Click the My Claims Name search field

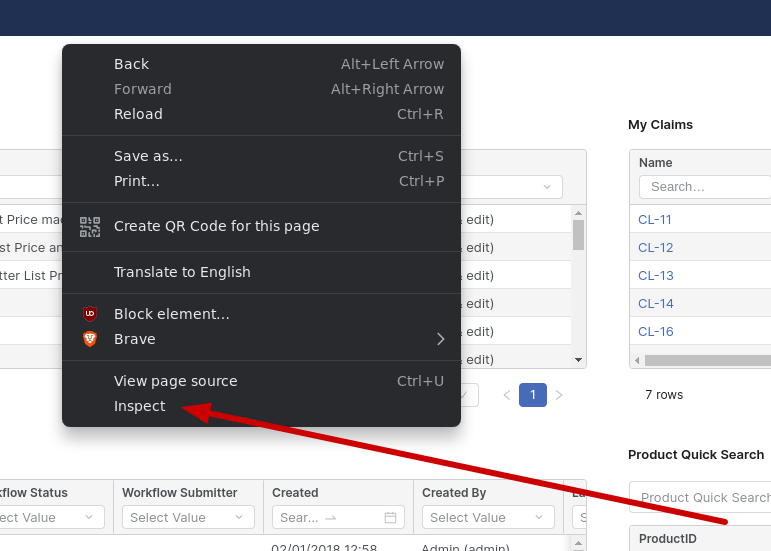(x=704, y=187)
